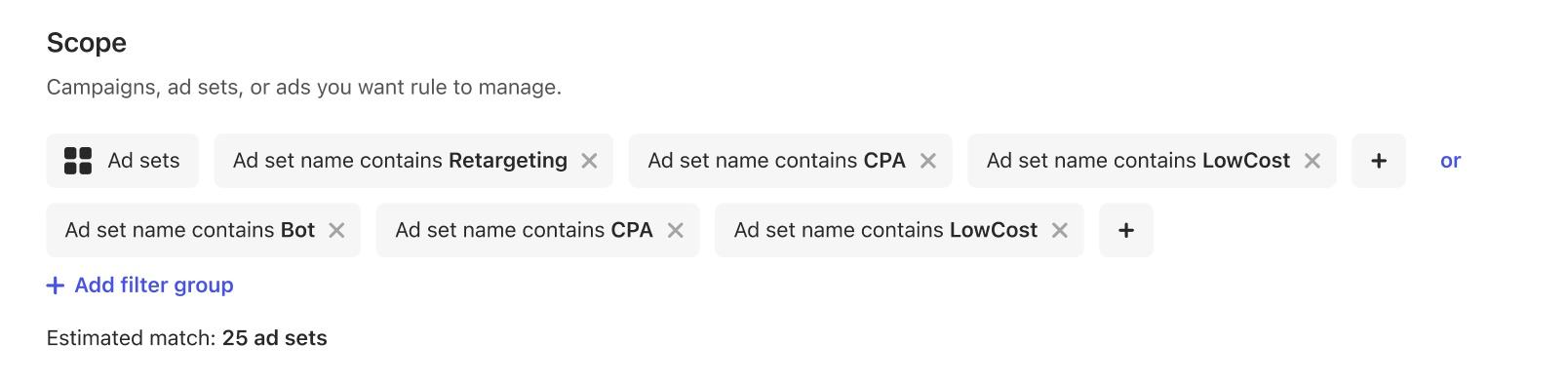This screenshot has height=382, width=1568.
Task: Delete CPA filter in the Bot group
Action: tap(675, 230)
